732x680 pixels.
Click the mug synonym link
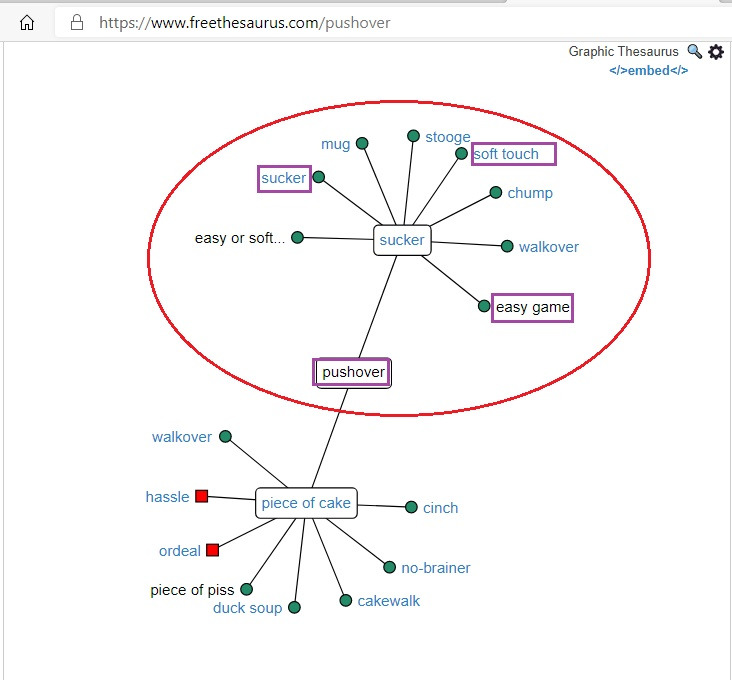coord(335,144)
